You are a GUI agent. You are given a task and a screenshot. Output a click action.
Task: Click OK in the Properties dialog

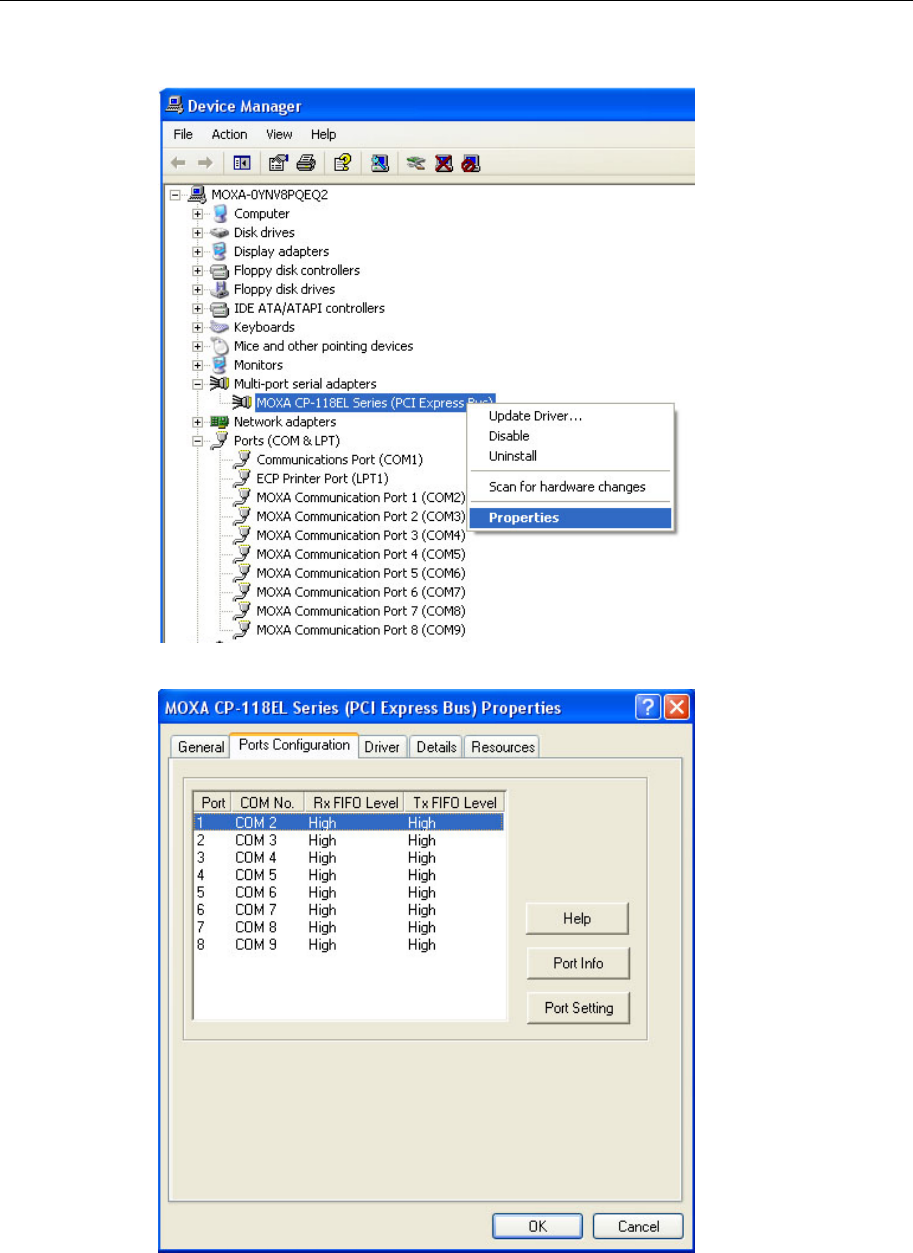coord(538,1226)
